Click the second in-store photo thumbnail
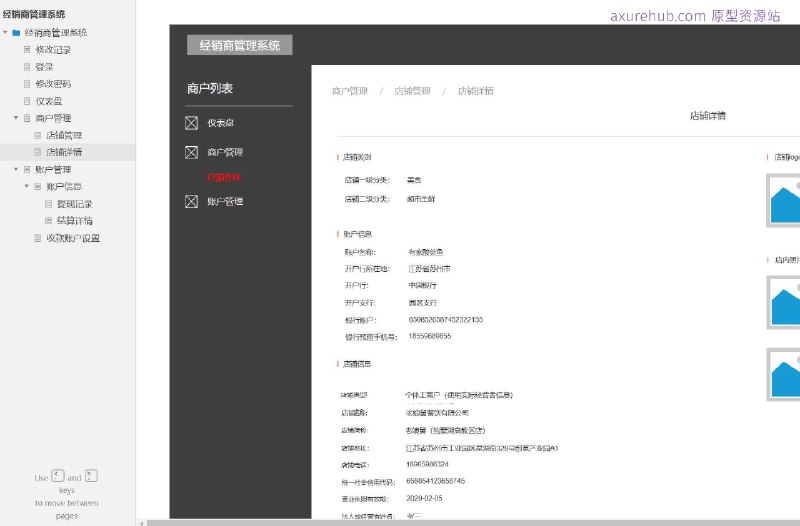800x526 pixels. [783, 374]
